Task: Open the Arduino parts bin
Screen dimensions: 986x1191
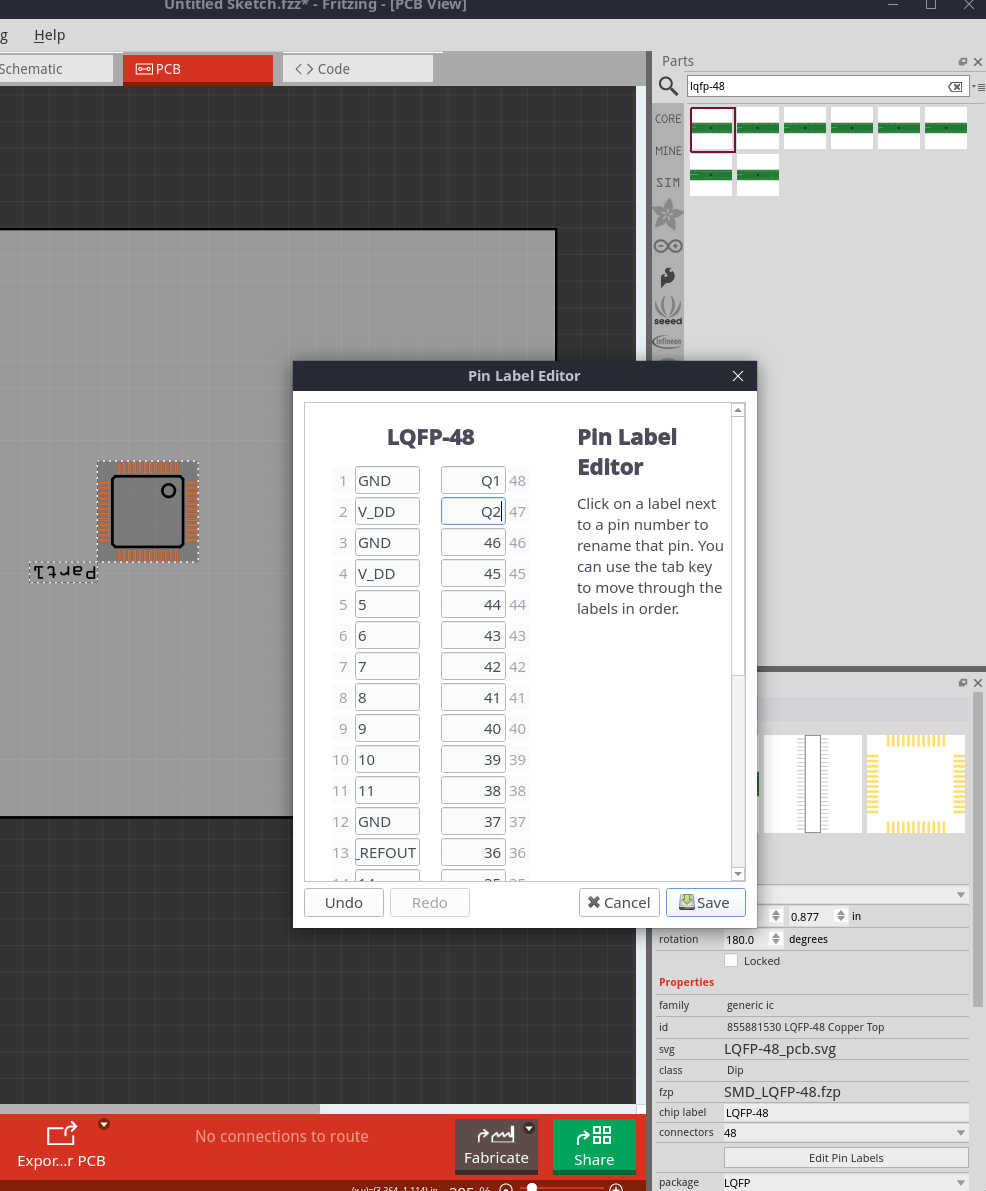Action: click(668, 246)
